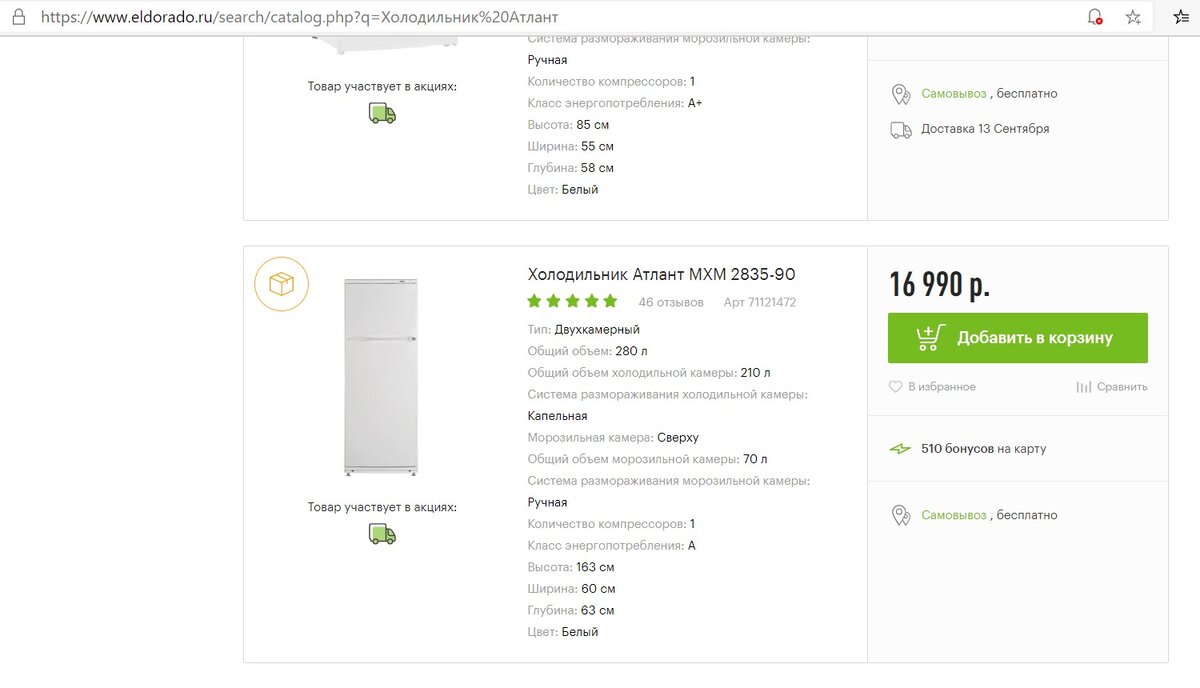Viewport: 1200px width, 688px height.
Task: Click the orange box badge on Атлант МХМ 2835-90 card
Action: (281, 285)
